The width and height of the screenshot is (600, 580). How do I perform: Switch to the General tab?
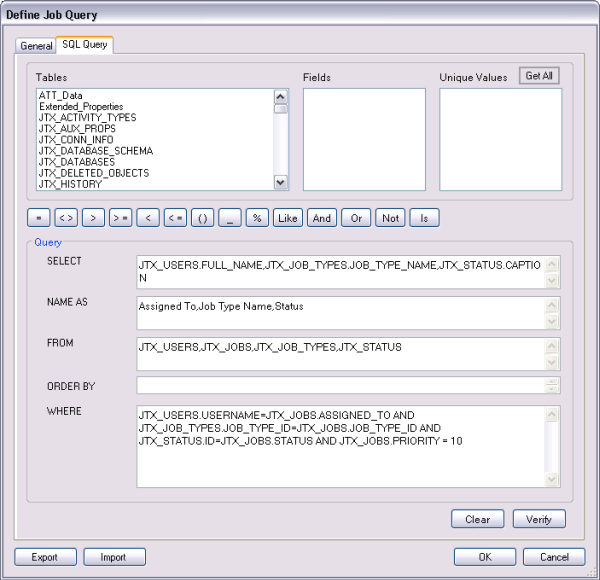pyautogui.click(x=36, y=46)
